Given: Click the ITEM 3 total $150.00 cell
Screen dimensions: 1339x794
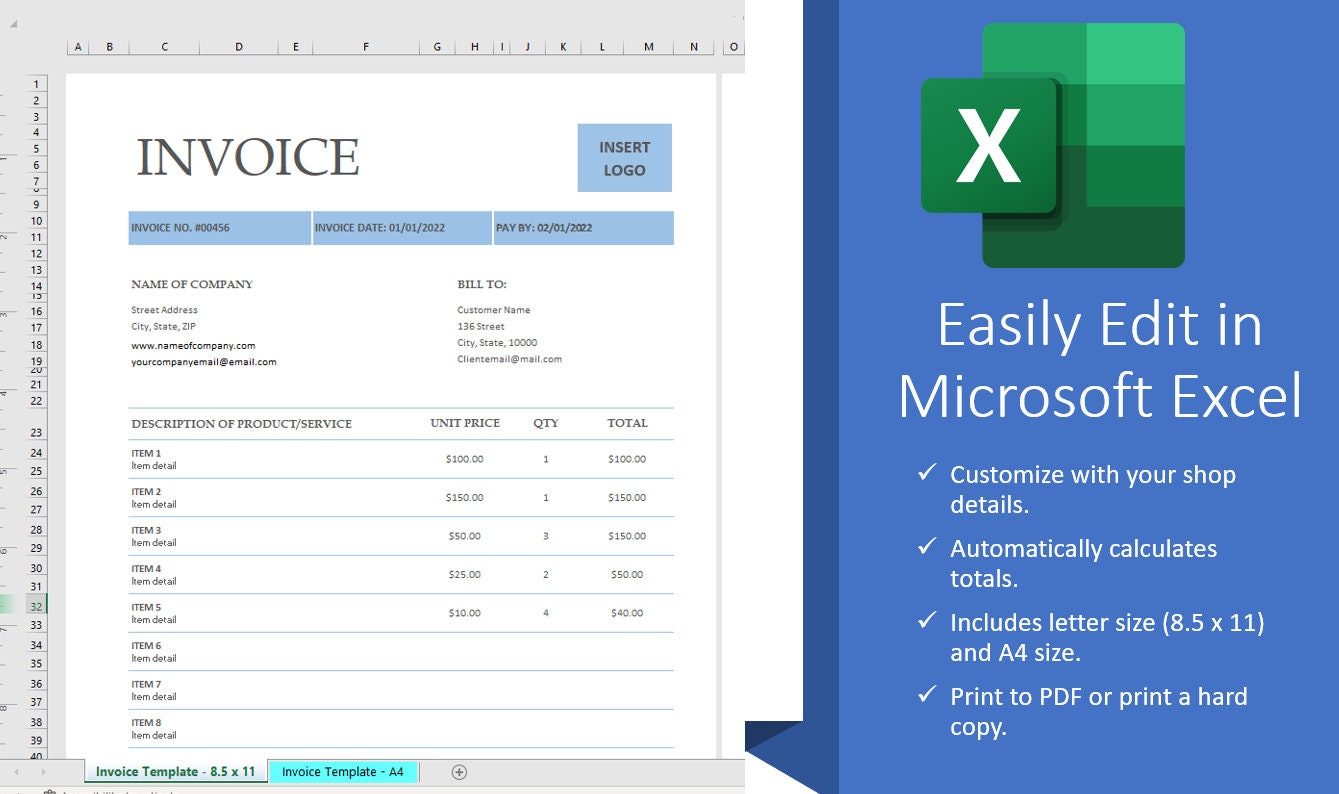Looking at the screenshot, I should coord(627,536).
